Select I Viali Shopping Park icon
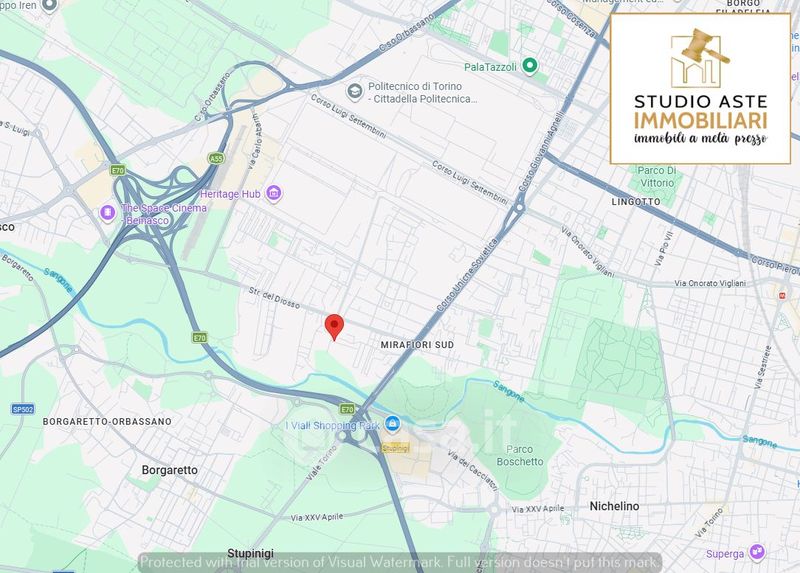The height and width of the screenshot is (573, 800). [x=392, y=423]
